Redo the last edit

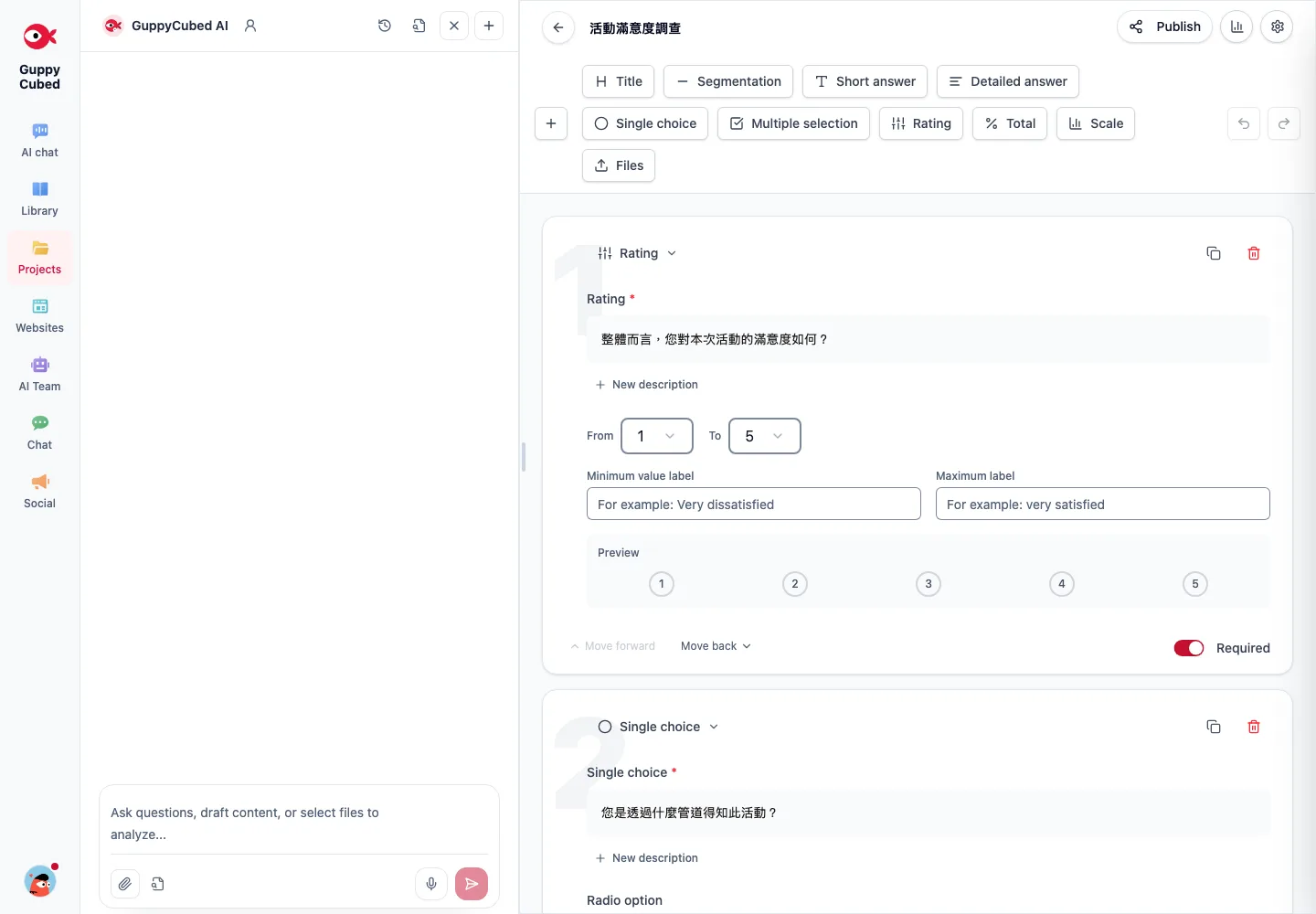pyautogui.click(x=1284, y=123)
